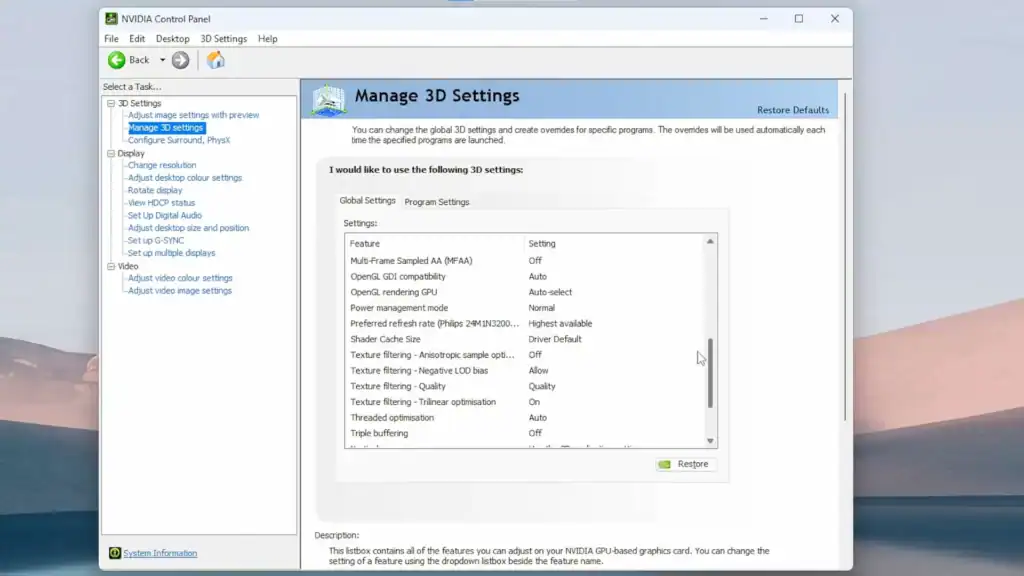Screen dimensions: 1024x576
Task: Select Adjust desktop colour settings
Action: (x=185, y=178)
